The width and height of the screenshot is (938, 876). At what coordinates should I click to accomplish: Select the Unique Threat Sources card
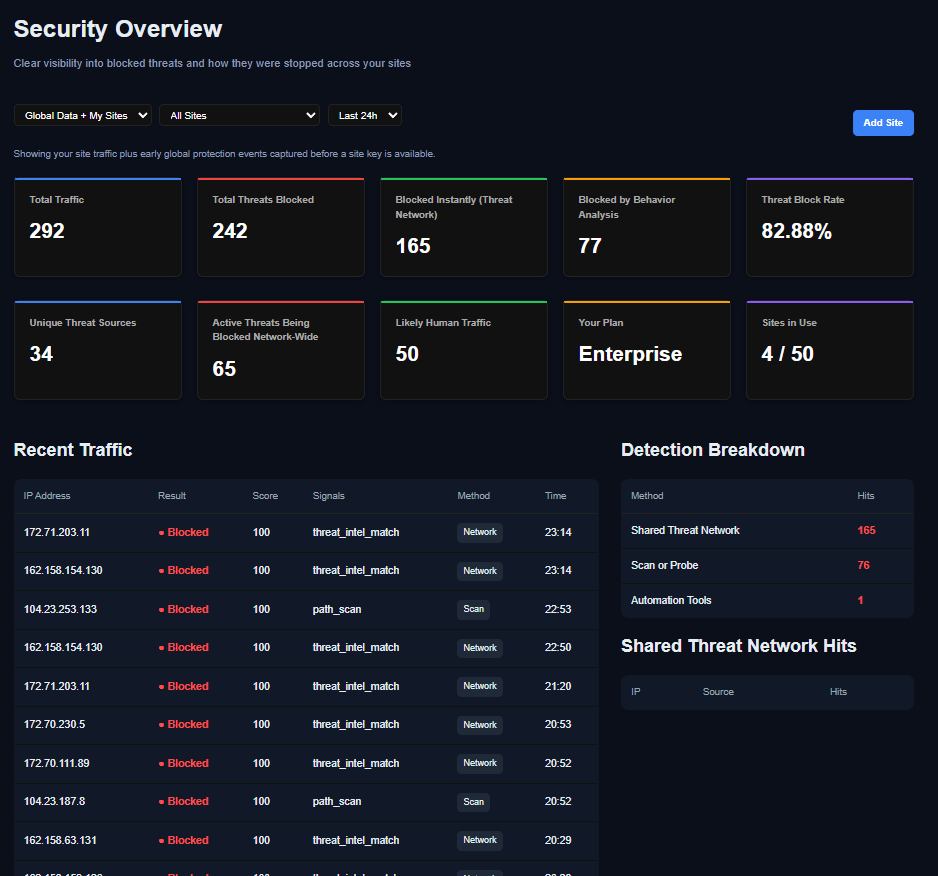(x=98, y=351)
